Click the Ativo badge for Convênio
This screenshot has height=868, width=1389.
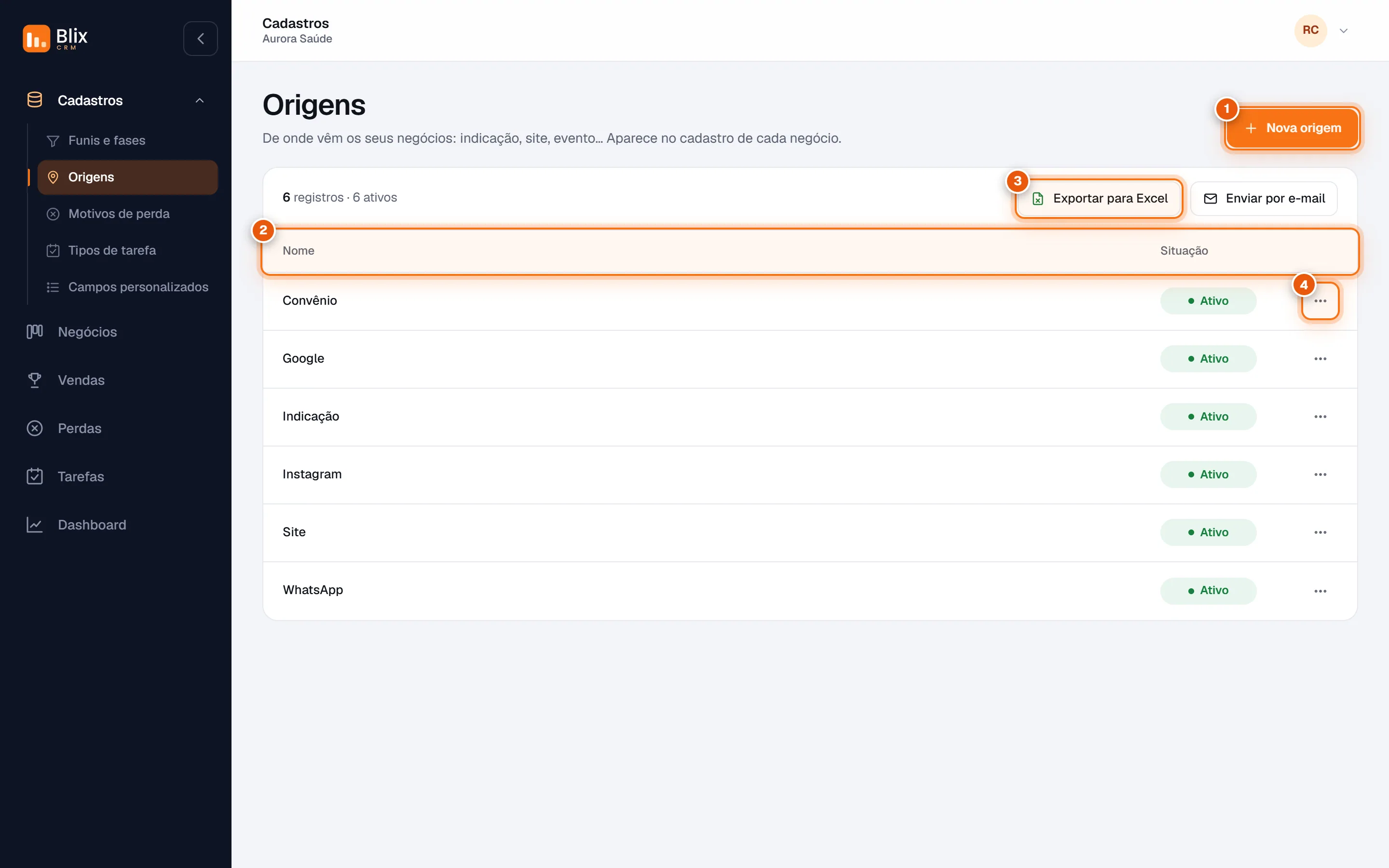(x=1208, y=301)
